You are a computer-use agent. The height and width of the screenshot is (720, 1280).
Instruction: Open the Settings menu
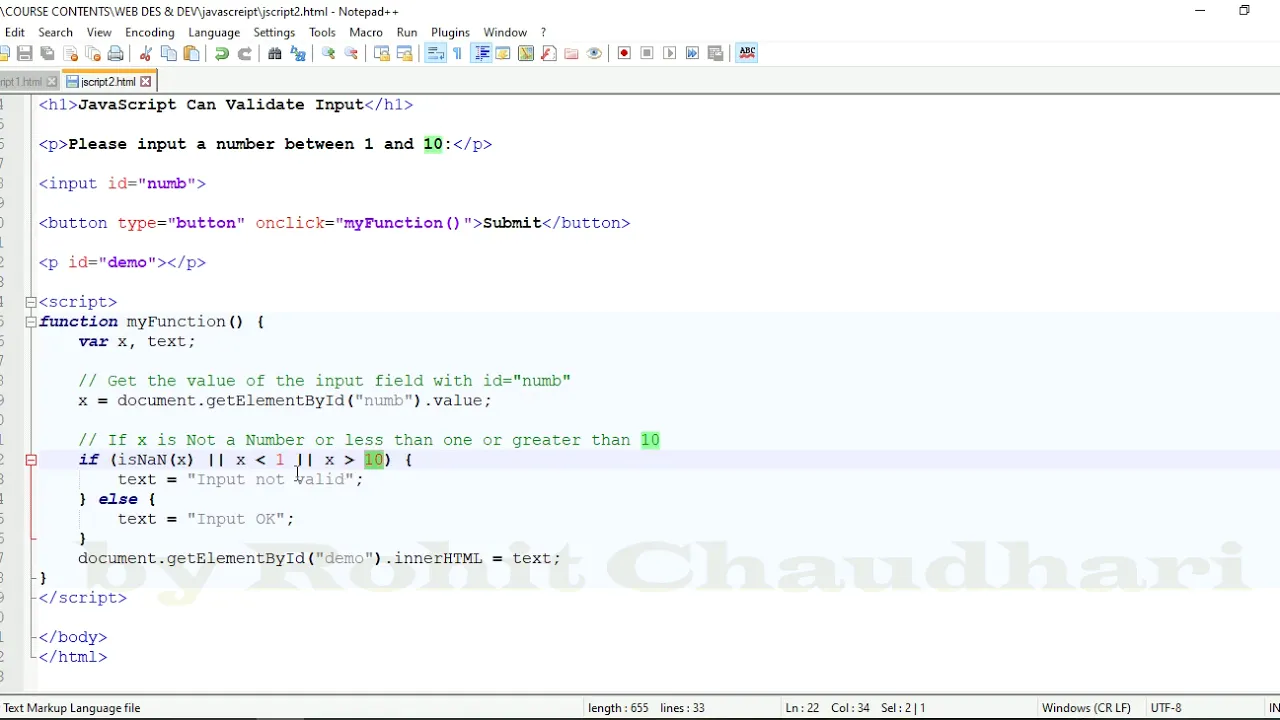point(274,32)
